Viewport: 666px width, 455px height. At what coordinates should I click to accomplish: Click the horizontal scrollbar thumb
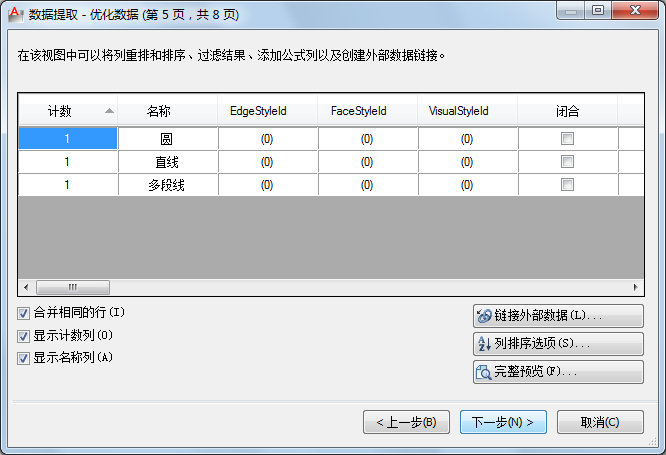click(x=73, y=287)
